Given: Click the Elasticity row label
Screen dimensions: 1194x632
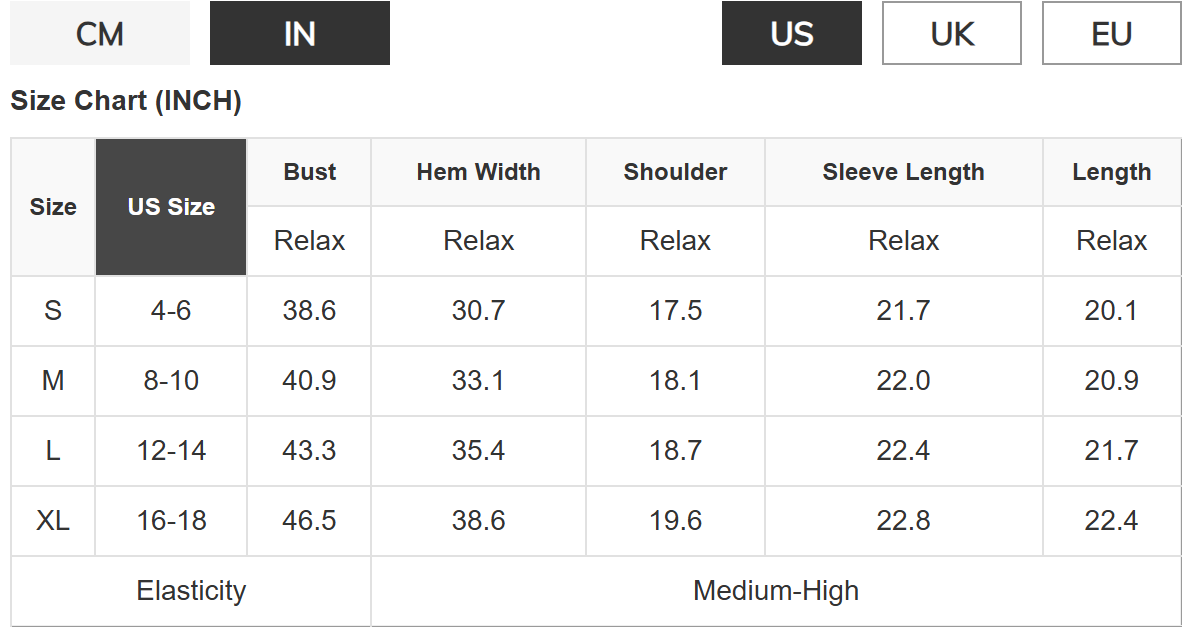Looking at the screenshot, I should (191, 591).
